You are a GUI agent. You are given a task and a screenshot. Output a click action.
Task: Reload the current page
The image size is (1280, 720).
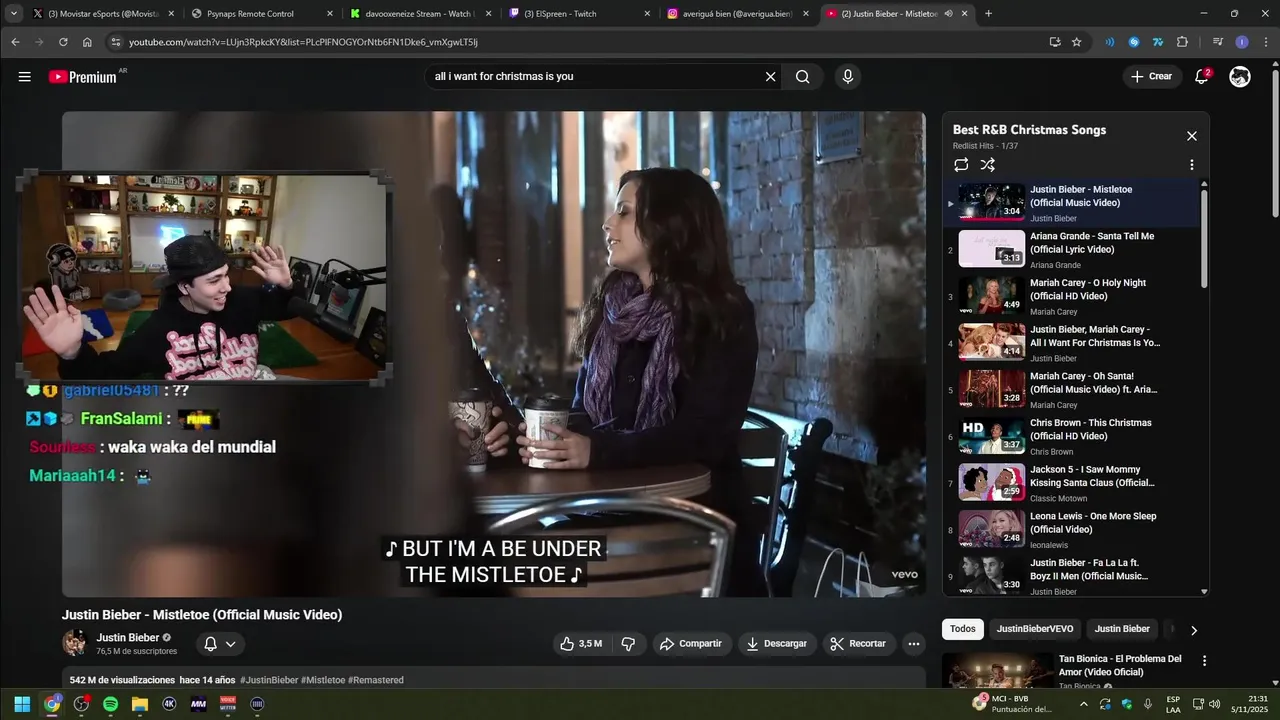point(63,42)
